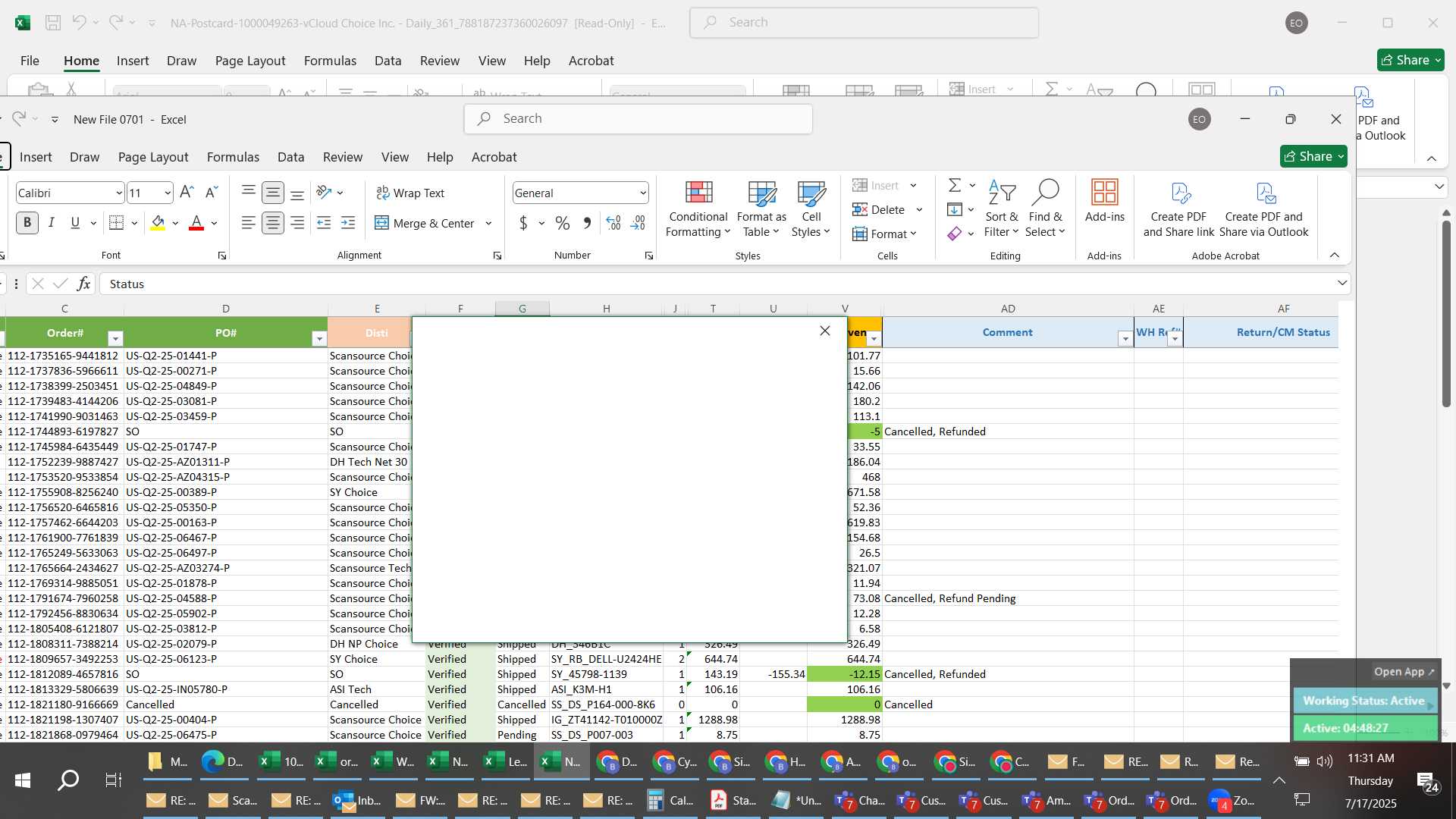This screenshot has width=1456, height=819.
Task: Click Open App button in tracker widget
Action: tap(1404, 672)
